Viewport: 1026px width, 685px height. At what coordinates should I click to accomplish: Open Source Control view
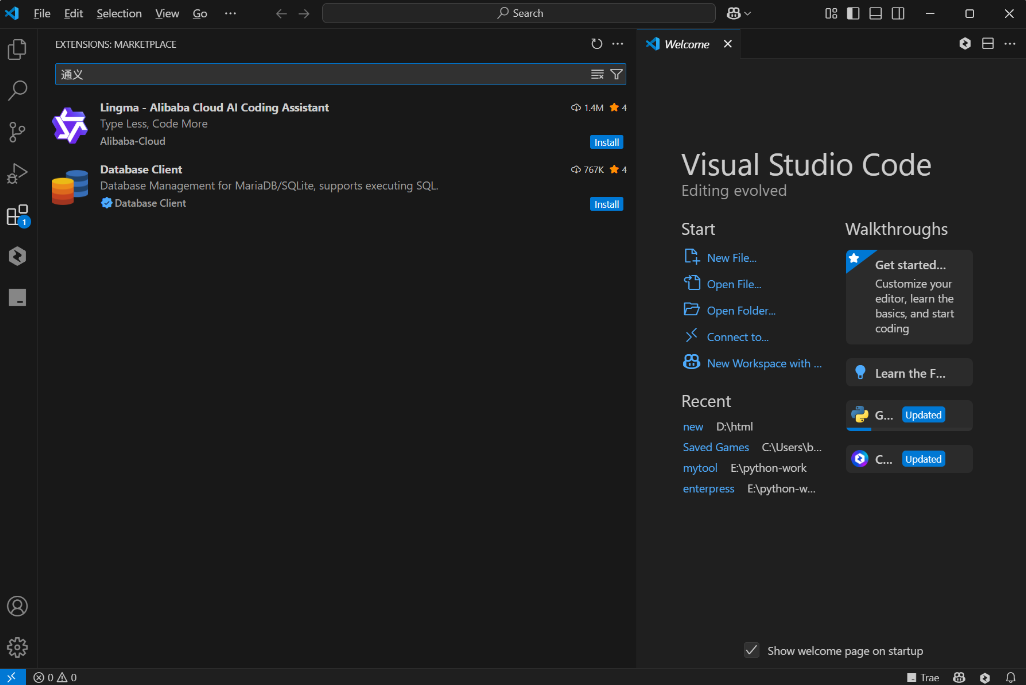click(x=17, y=132)
